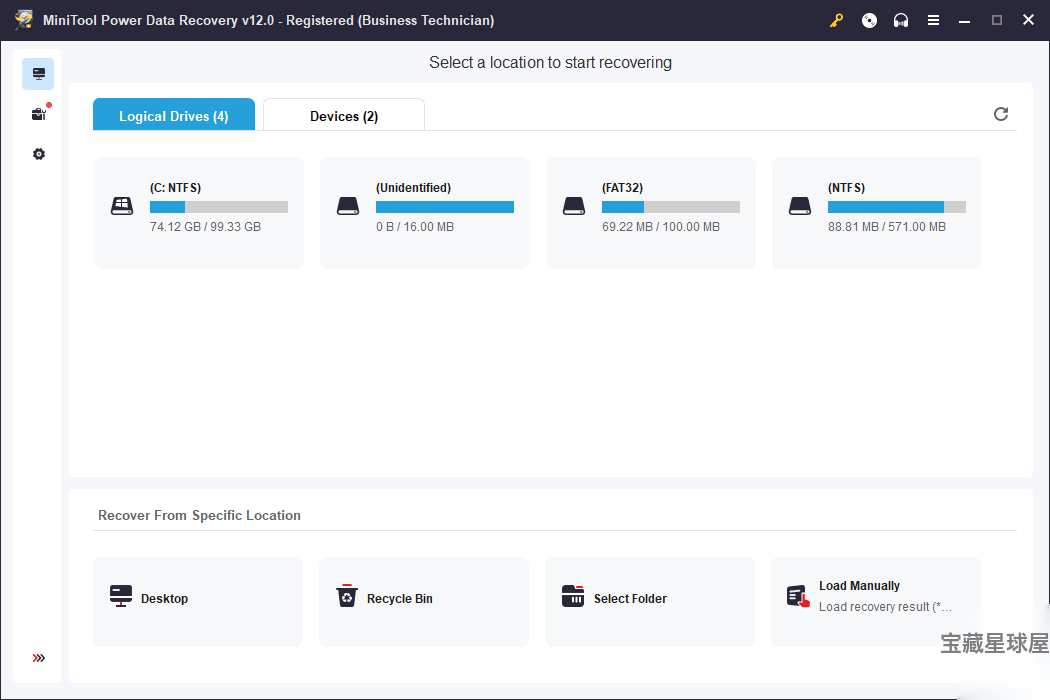
Task: Open support via the headphones icon
Action: click(x=901, y=21)
